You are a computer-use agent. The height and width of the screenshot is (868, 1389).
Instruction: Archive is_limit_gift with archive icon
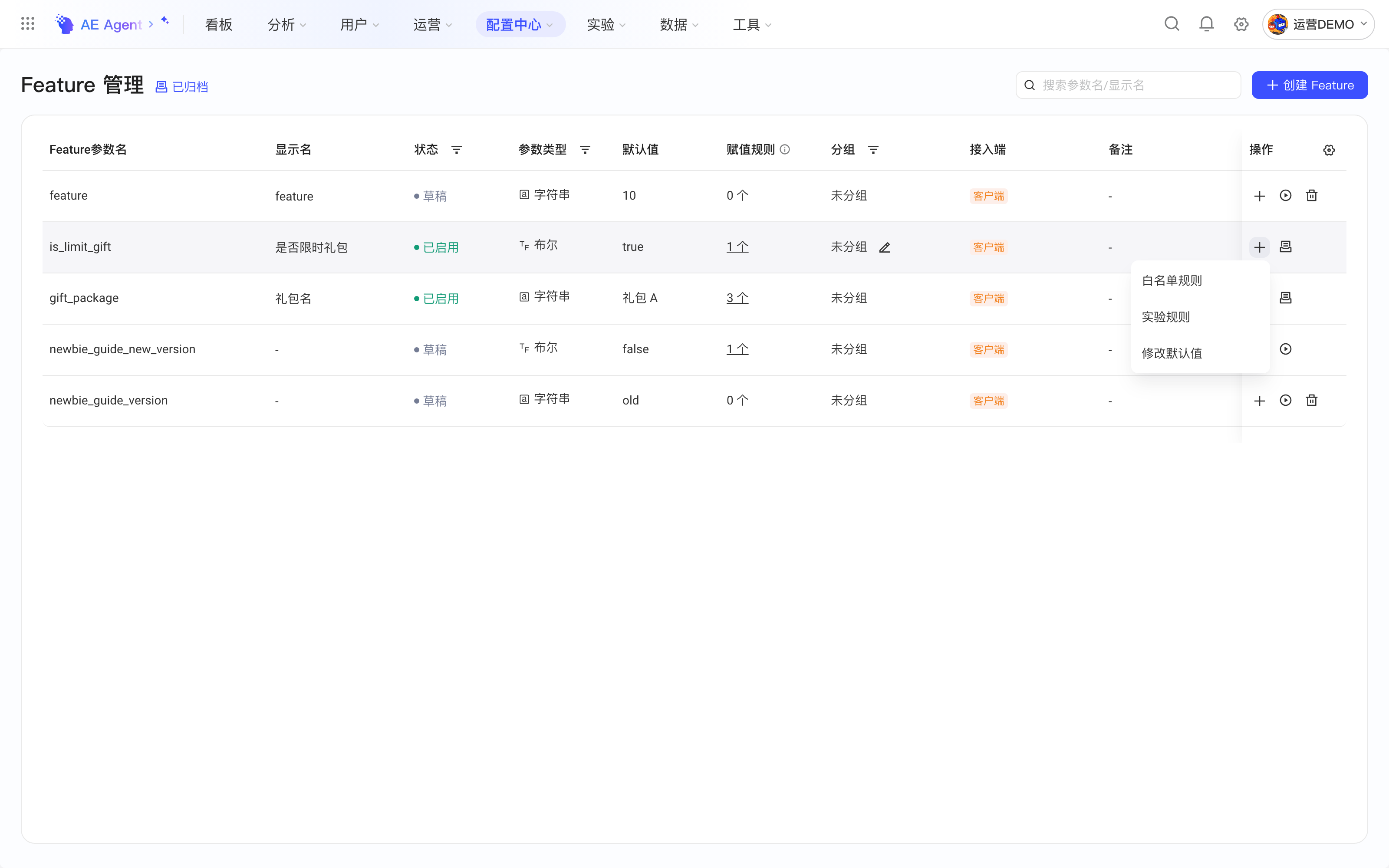pos(1286,247)
